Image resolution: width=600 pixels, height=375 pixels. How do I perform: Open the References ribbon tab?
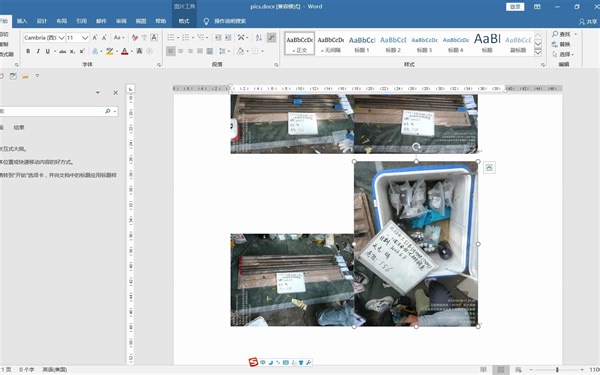tap(82, 21)
